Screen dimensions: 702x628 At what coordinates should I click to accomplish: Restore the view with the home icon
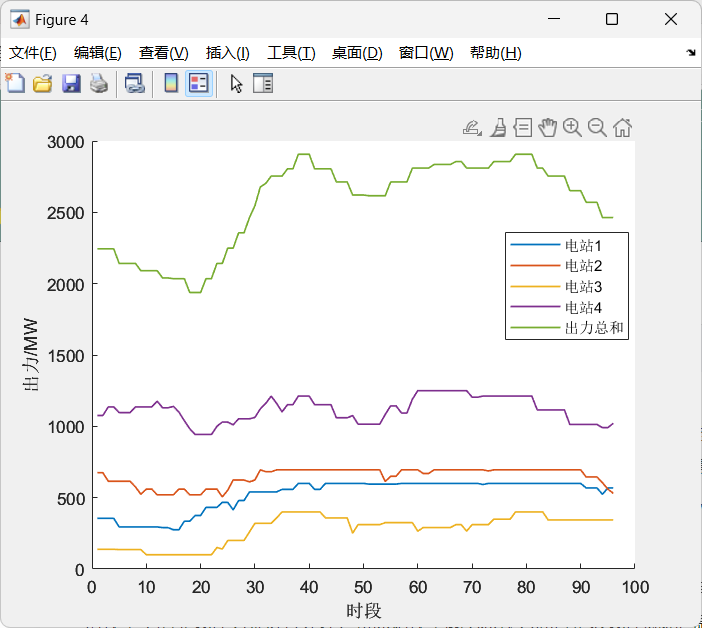click(622, 127)
